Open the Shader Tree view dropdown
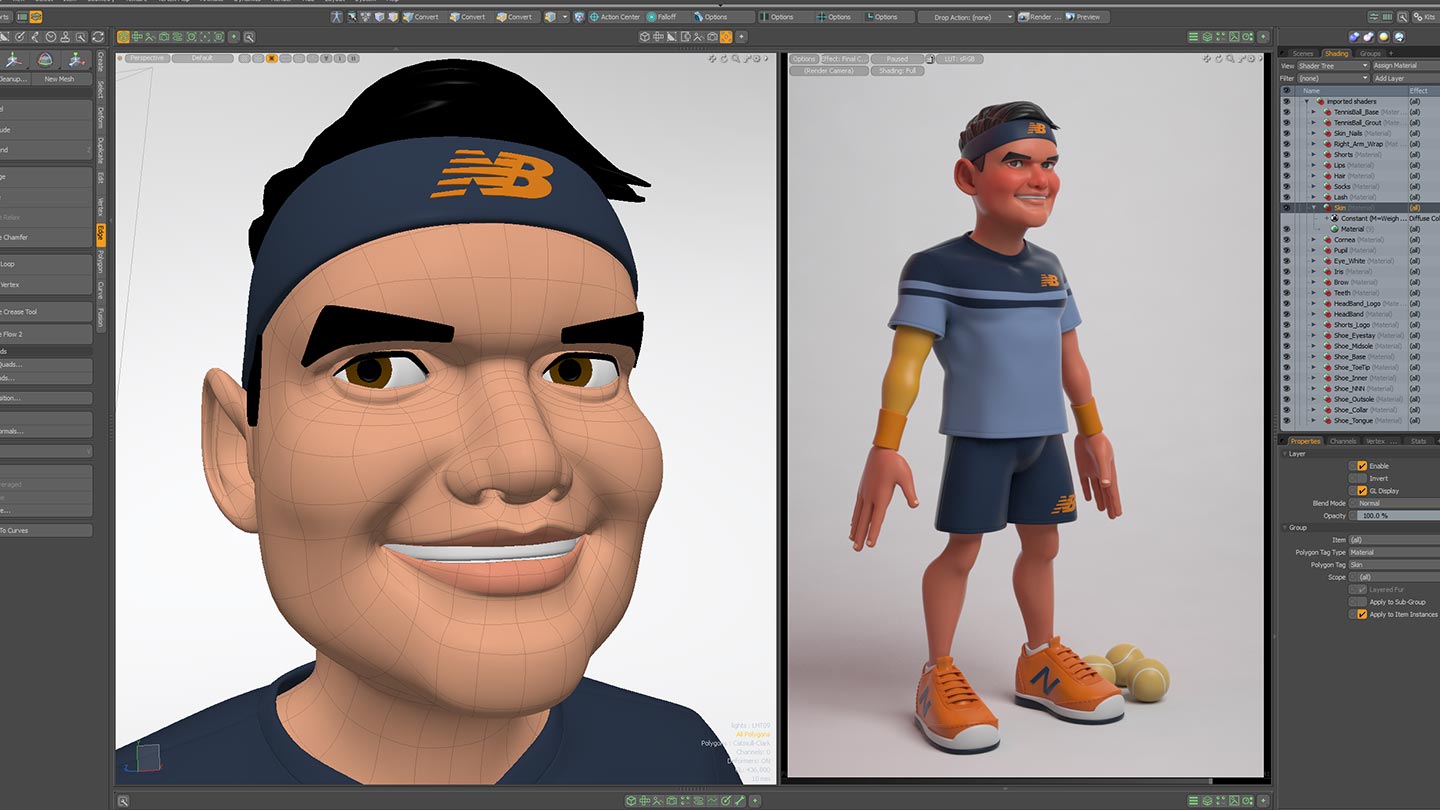 1332,66
